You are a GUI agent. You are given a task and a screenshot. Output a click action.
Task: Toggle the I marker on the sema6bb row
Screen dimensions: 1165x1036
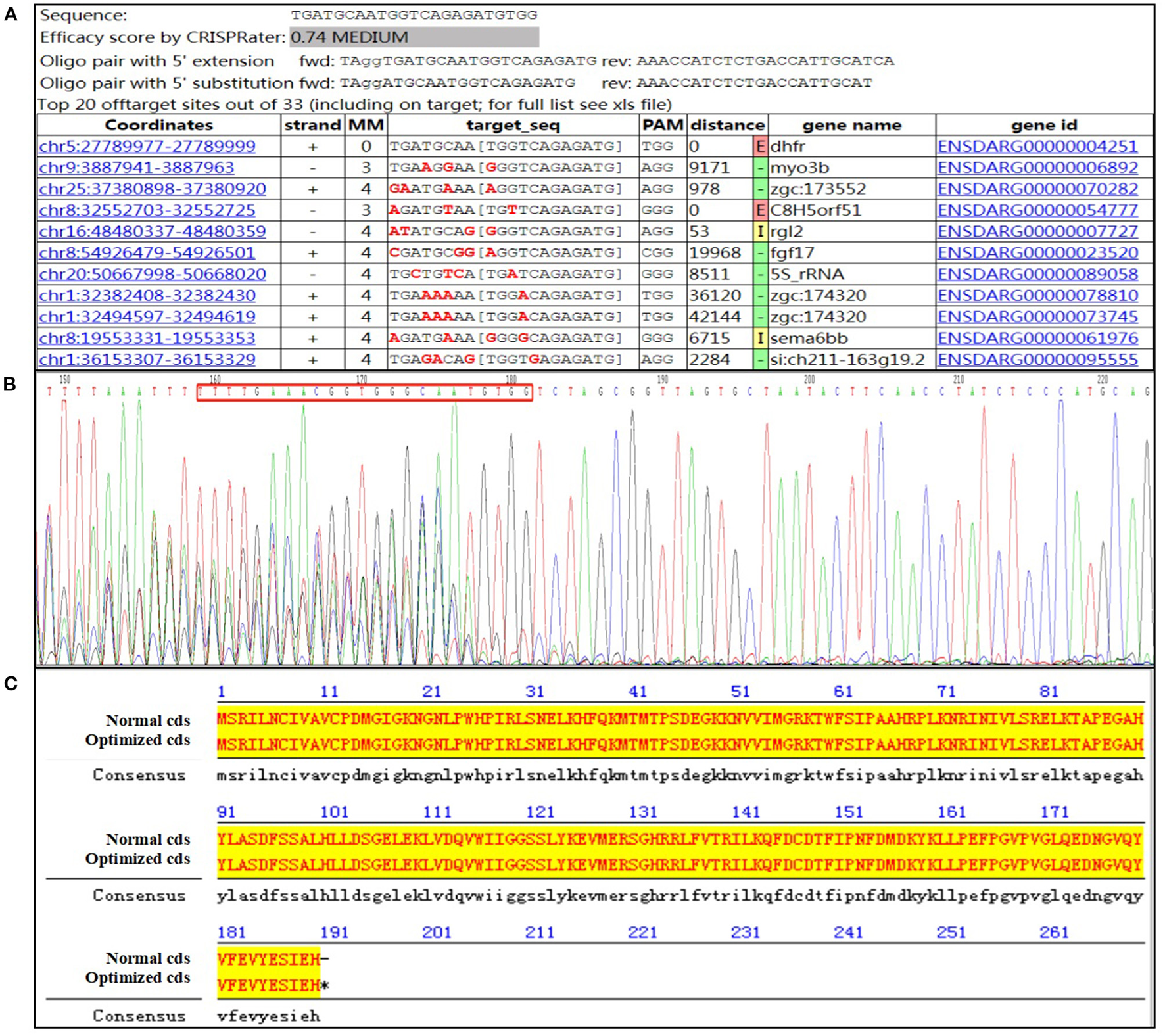[x=759, y=337]
